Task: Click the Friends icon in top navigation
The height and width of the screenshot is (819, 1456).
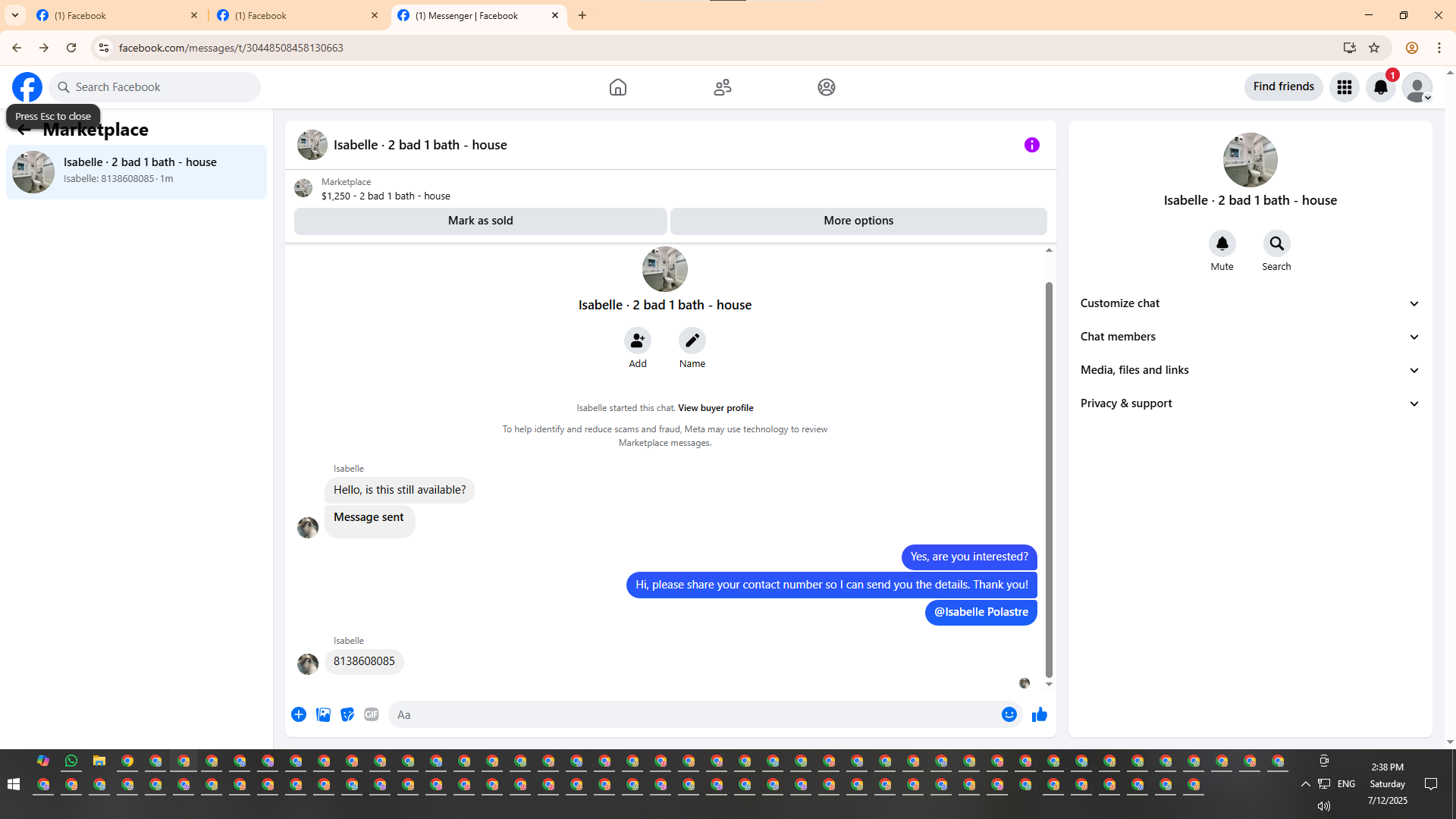Action: click(x=722, y=87)
